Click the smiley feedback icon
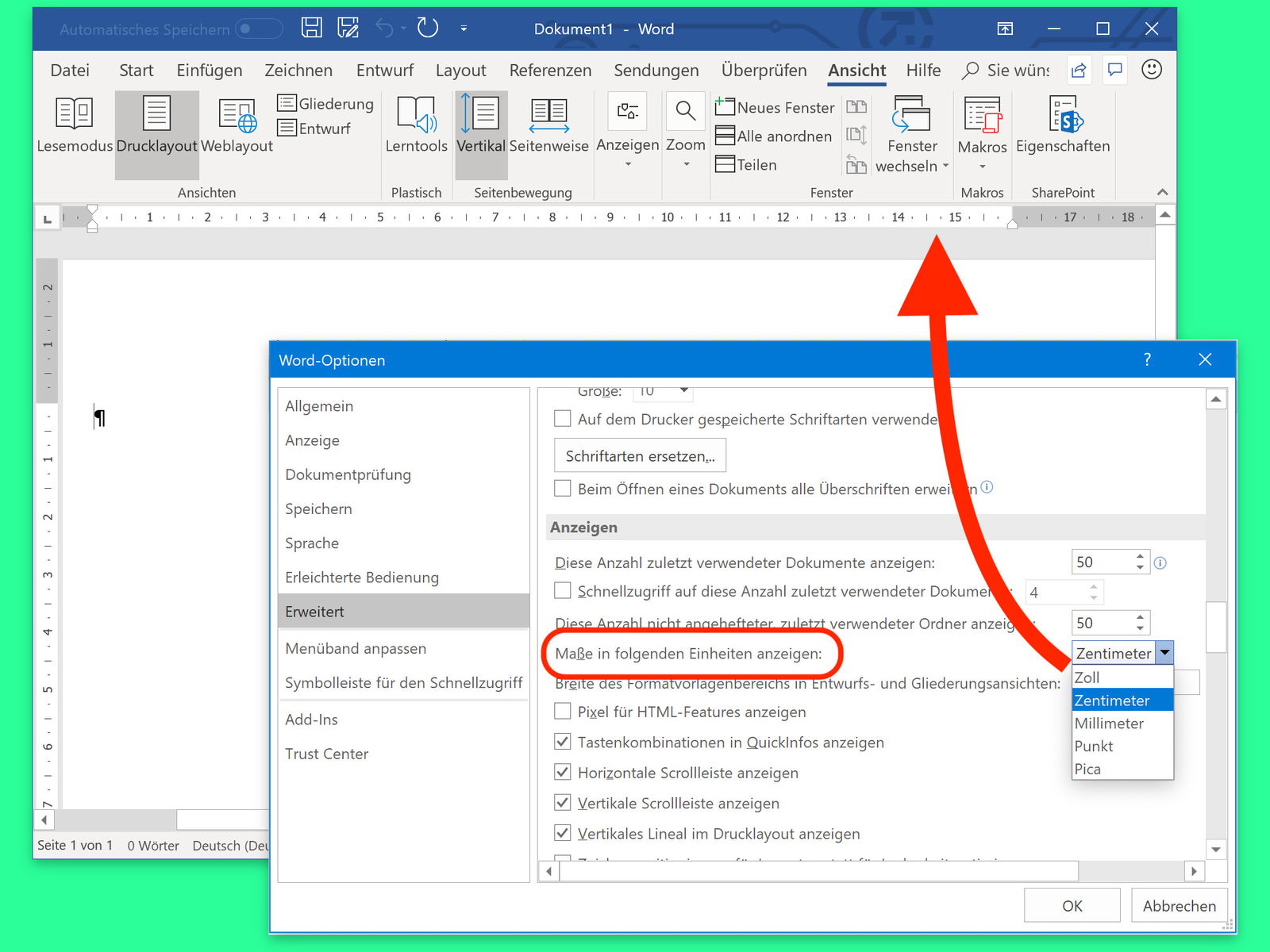The image size is (1270, 952). (x=1152, y=69)
